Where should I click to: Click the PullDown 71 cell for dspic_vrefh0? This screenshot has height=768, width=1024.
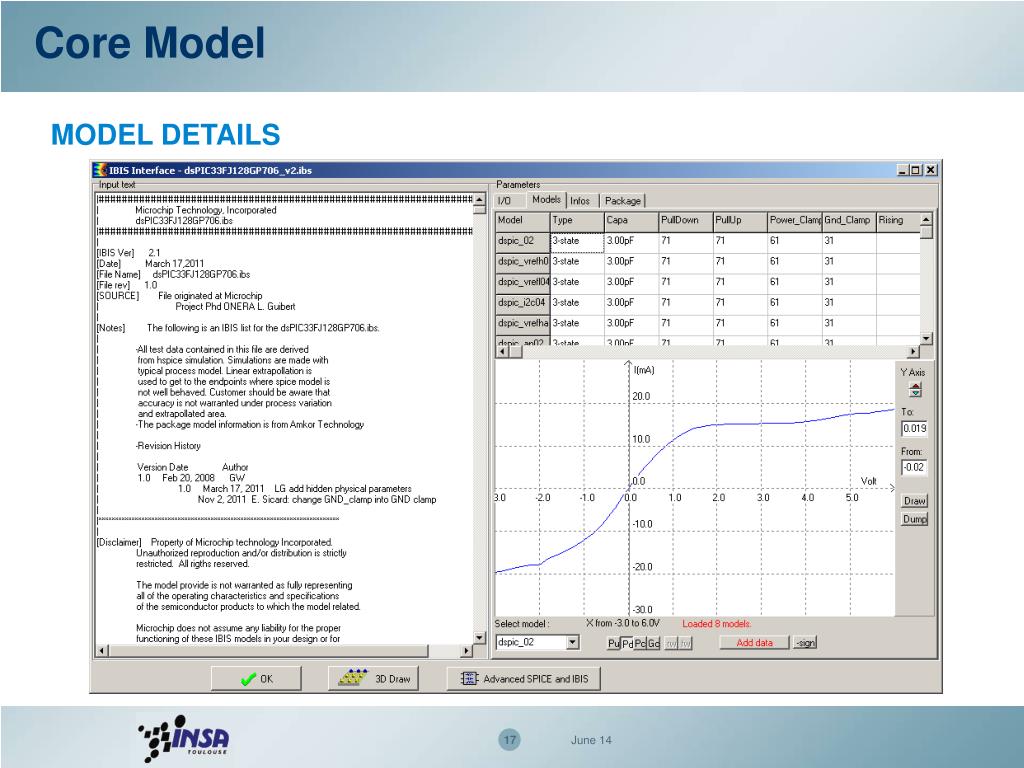pyautogui.click(x=686, y=262)
